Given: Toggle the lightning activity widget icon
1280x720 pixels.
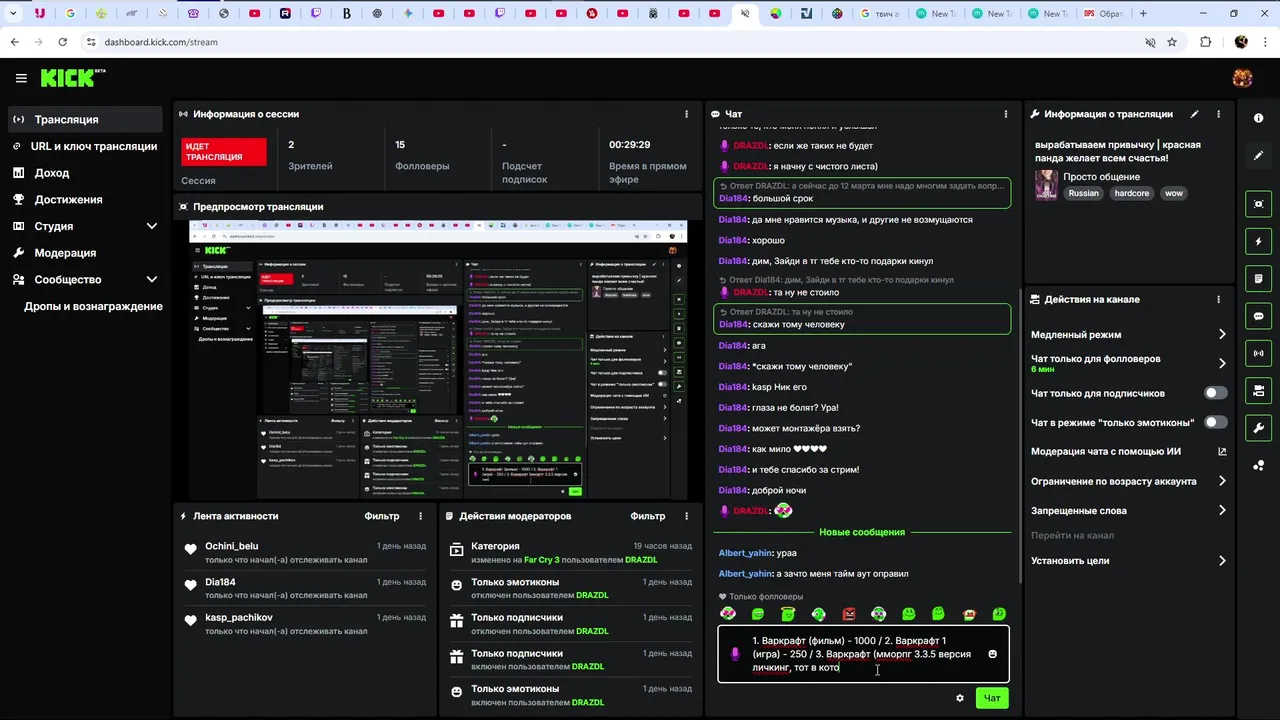Looking at the screenshot, I should point(1258,242).
